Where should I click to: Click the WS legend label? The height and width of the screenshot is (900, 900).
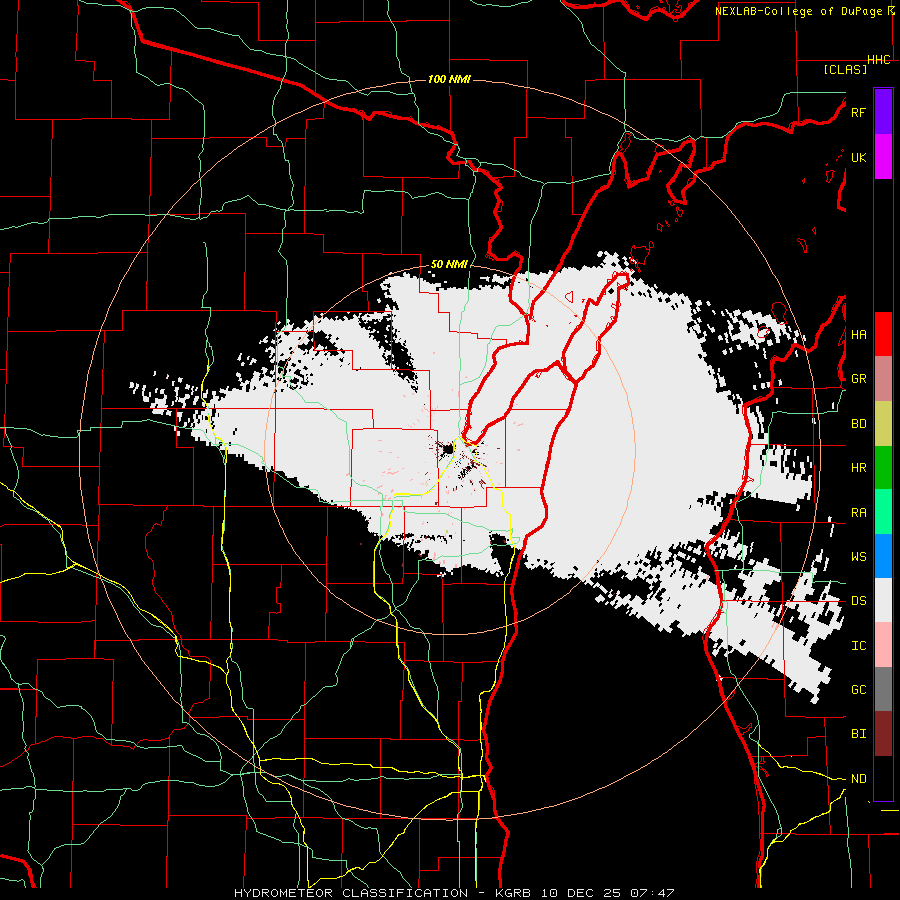(x=858, y=556)
